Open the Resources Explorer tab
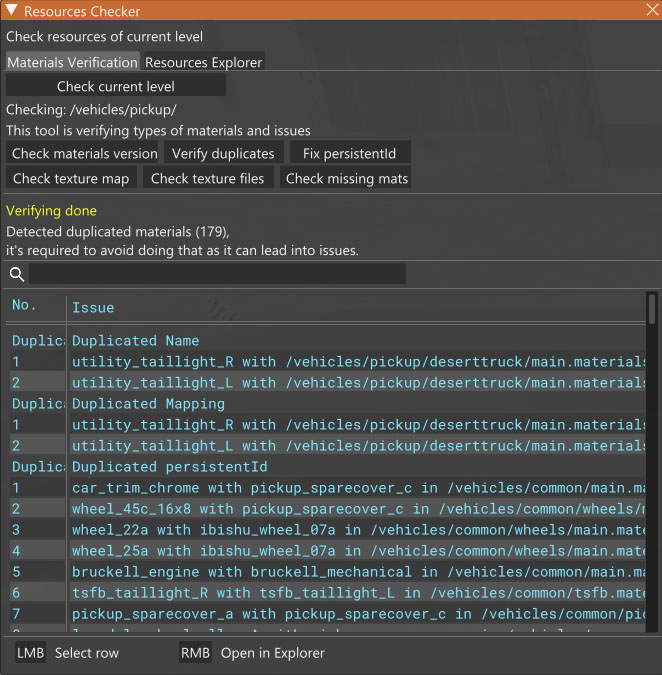 point(204,62)
